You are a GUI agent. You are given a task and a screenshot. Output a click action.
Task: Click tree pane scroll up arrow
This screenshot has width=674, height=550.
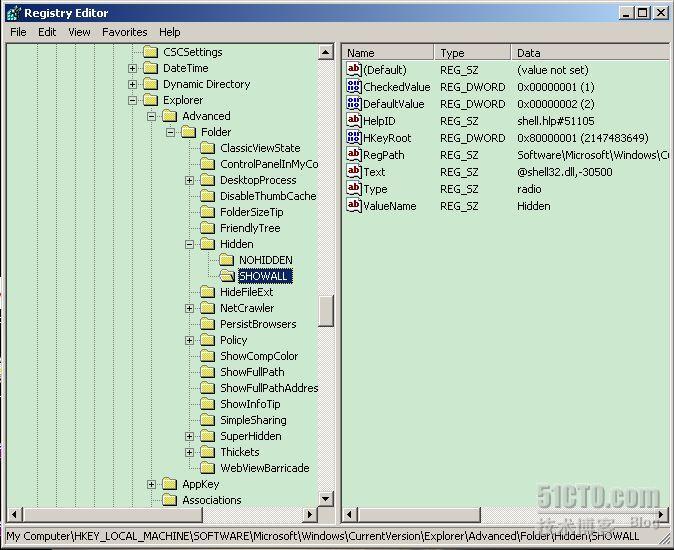coord(326,52)
